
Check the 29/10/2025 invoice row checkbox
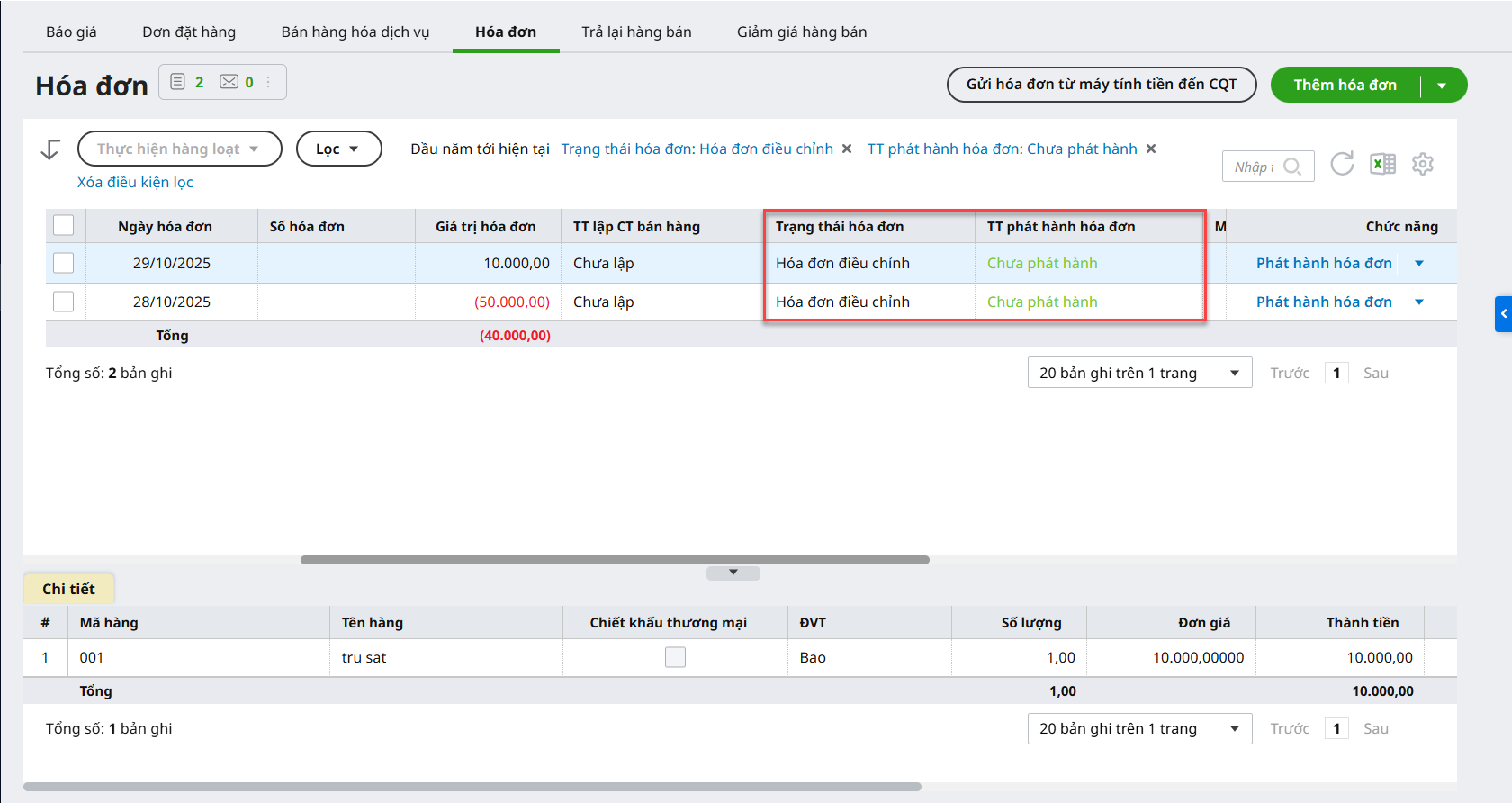(64, 263)
